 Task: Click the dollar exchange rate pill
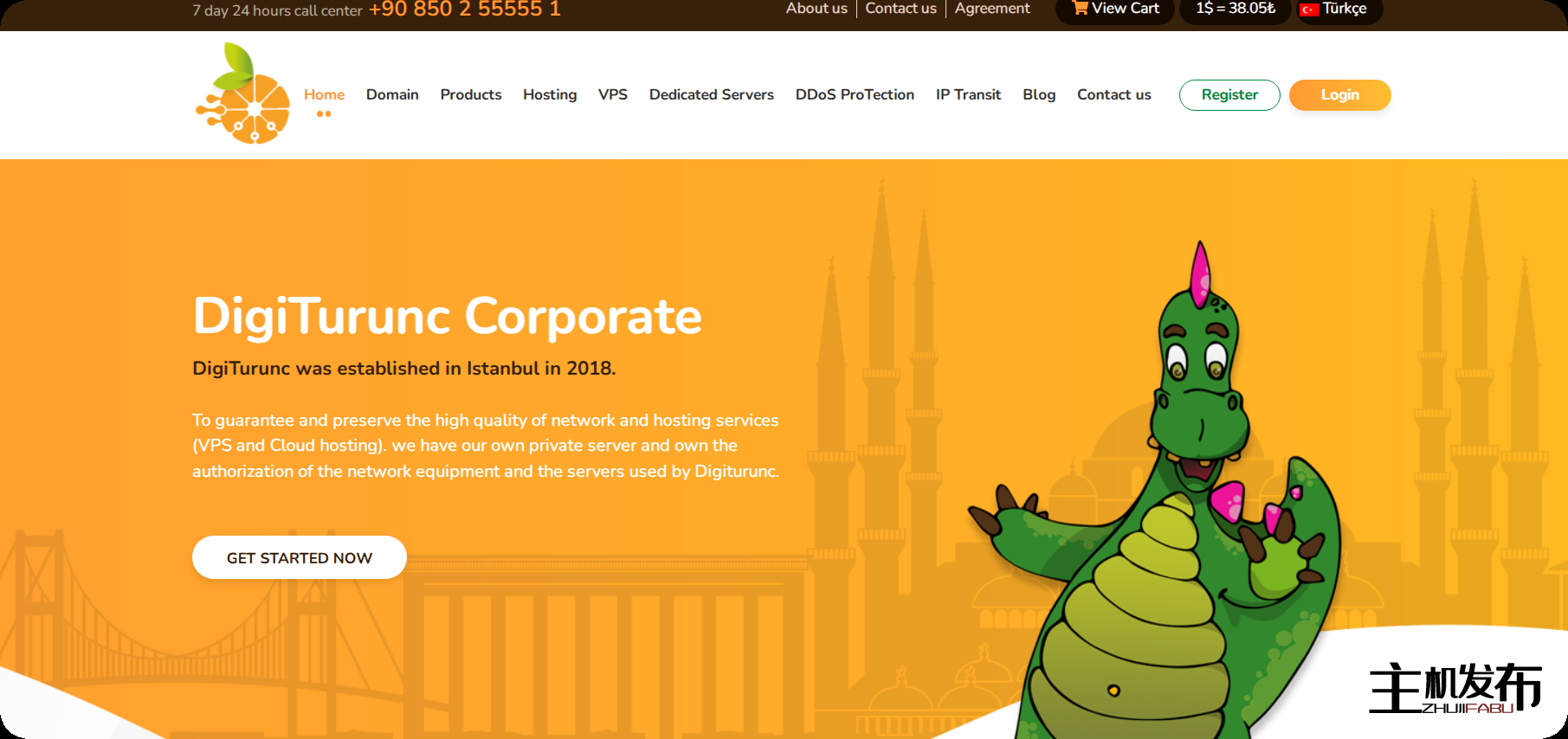pos(1236,9)
